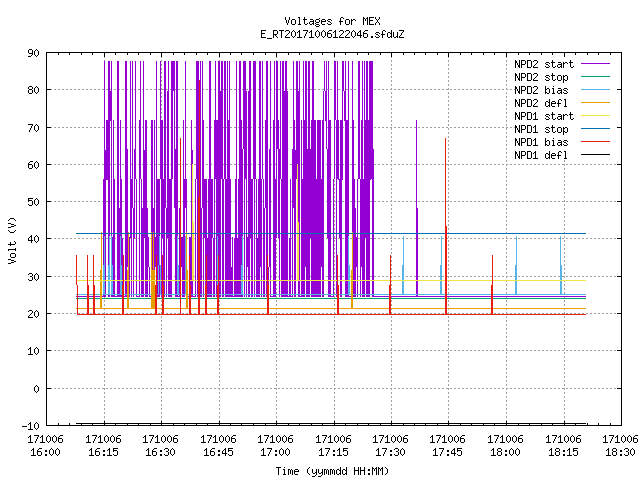
Task: Click the red NPD1 bias legend line
Action: point(596,142)
